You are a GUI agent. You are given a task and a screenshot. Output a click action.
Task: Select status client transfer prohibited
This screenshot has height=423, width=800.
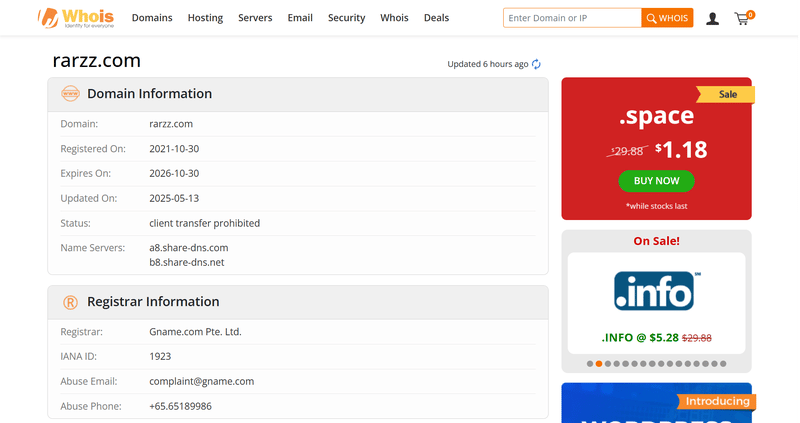tap(205, 223)
